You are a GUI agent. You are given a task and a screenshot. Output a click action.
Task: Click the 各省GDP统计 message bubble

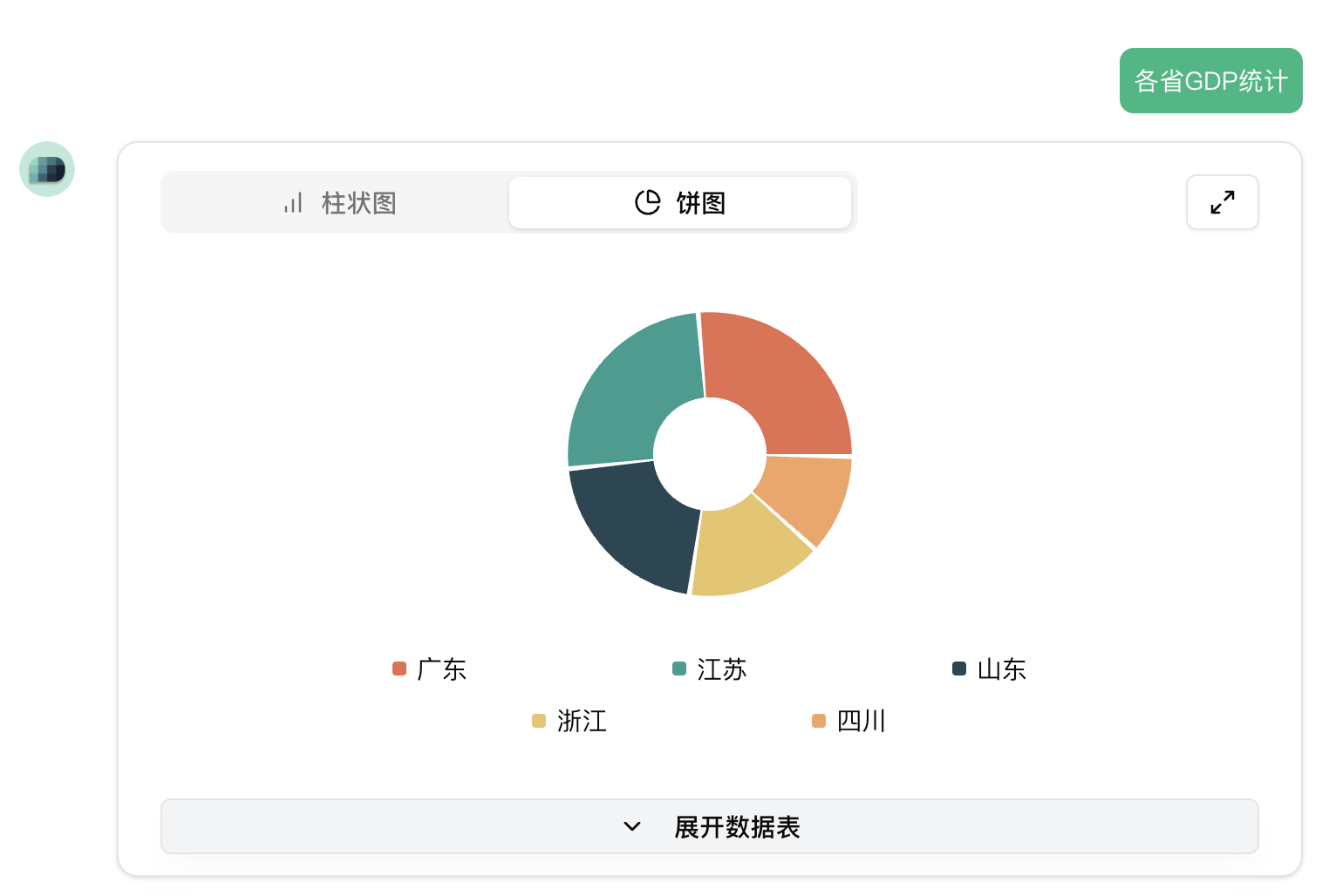pyautogui.click(x=1210, y=81)
